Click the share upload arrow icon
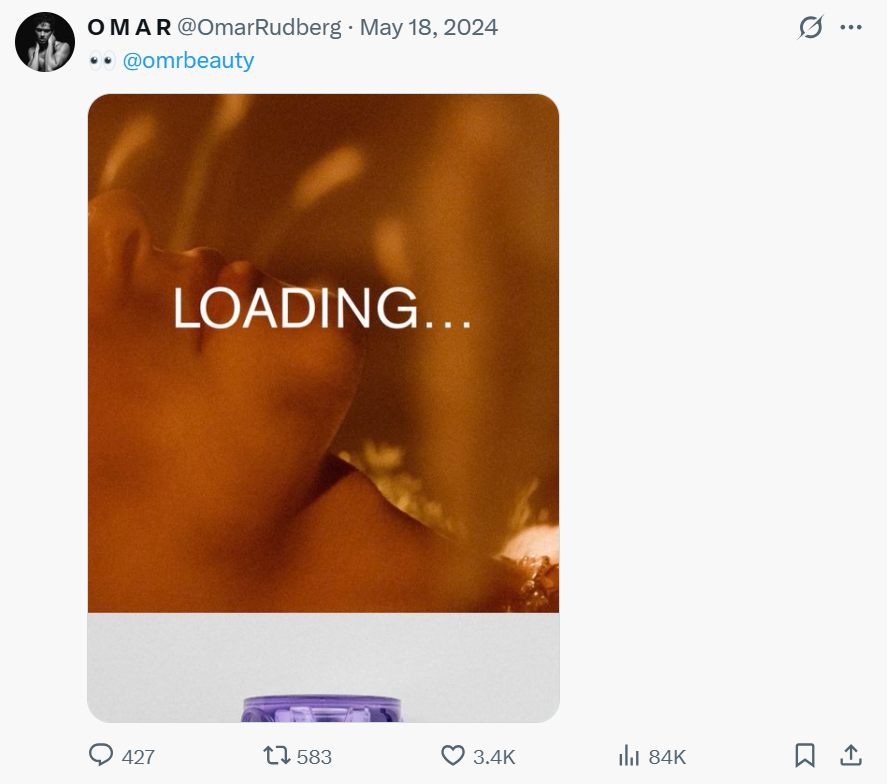Viewport: 887px width, 784px height. tap(851, 755)
